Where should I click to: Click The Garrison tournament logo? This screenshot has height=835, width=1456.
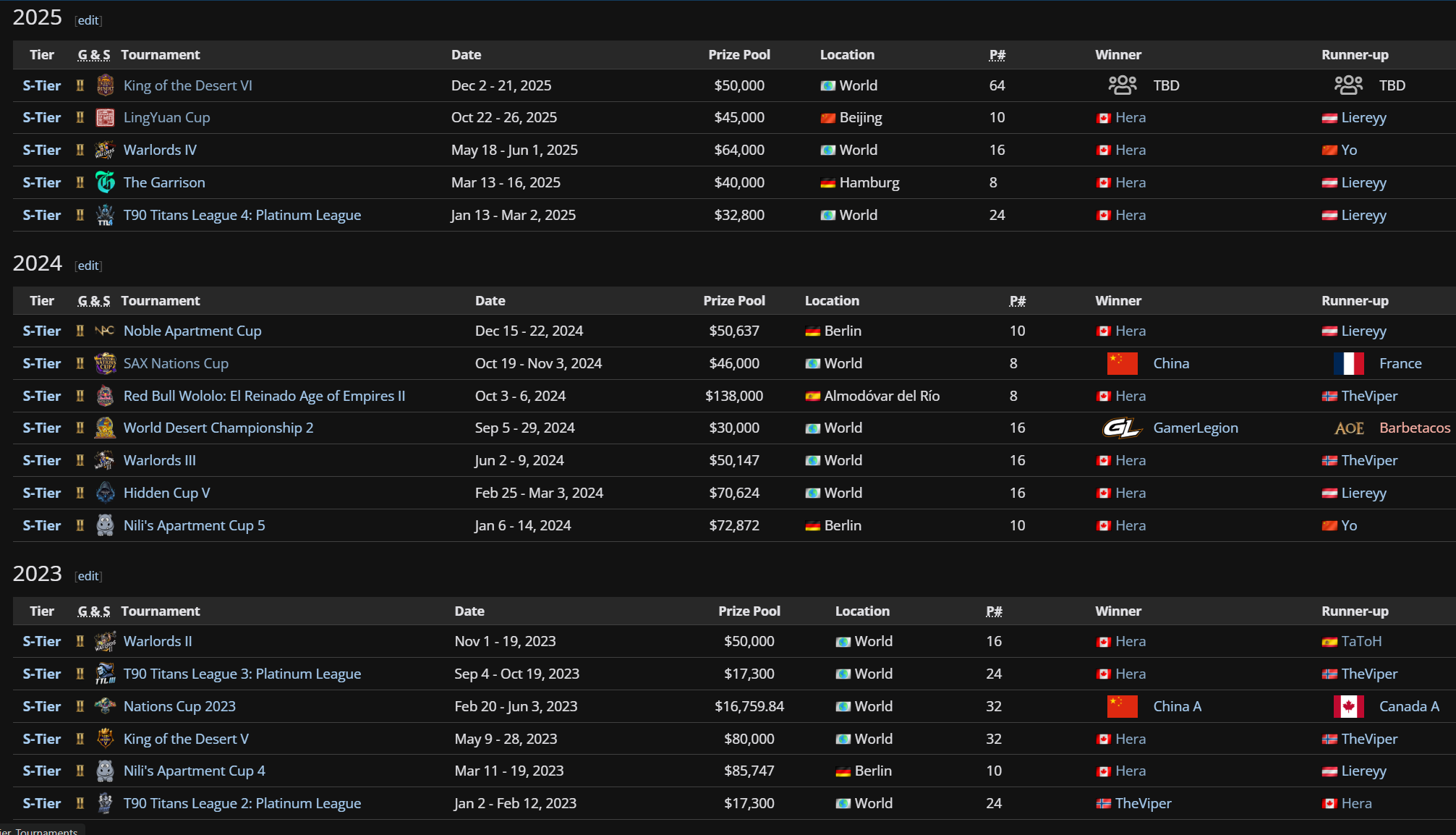pos(106,182)
